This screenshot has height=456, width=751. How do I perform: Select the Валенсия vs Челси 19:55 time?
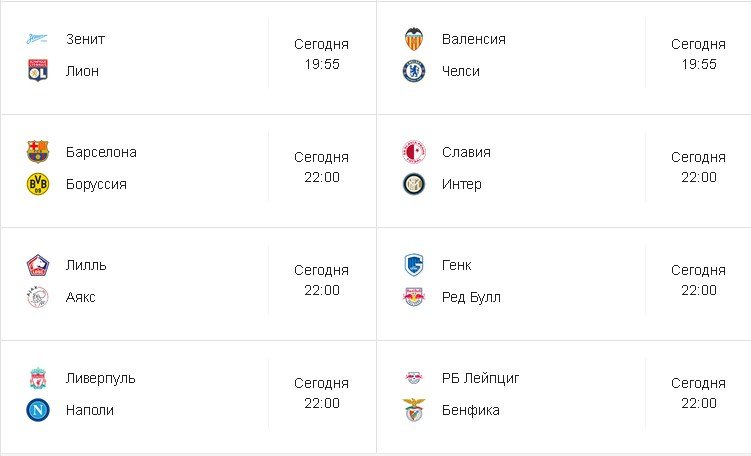pyautogui.click(x=699, y=64)
